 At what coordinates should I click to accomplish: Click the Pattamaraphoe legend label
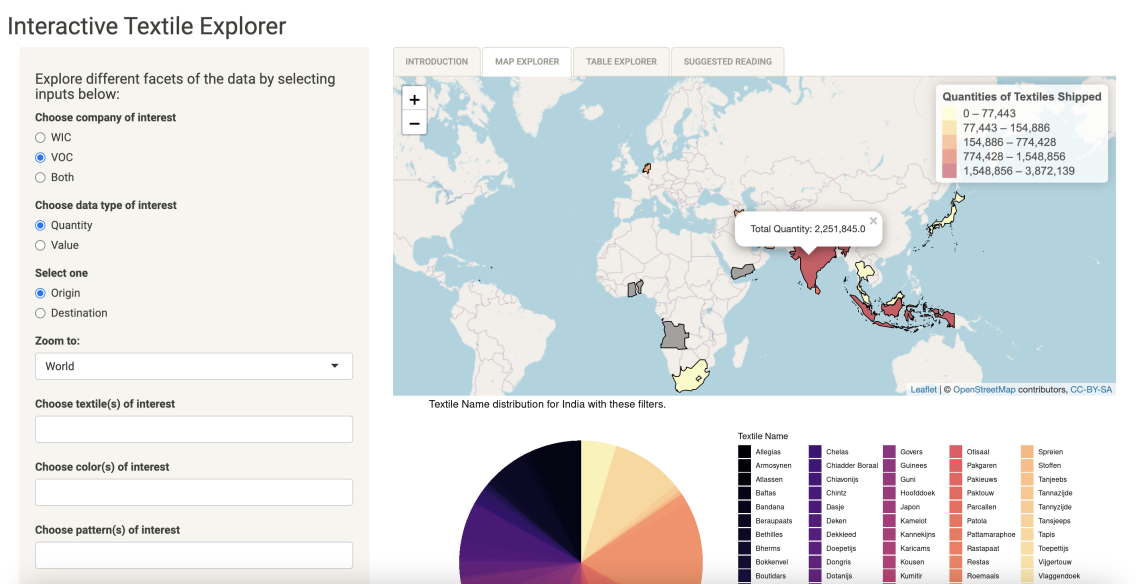click(x=990, y=534)
